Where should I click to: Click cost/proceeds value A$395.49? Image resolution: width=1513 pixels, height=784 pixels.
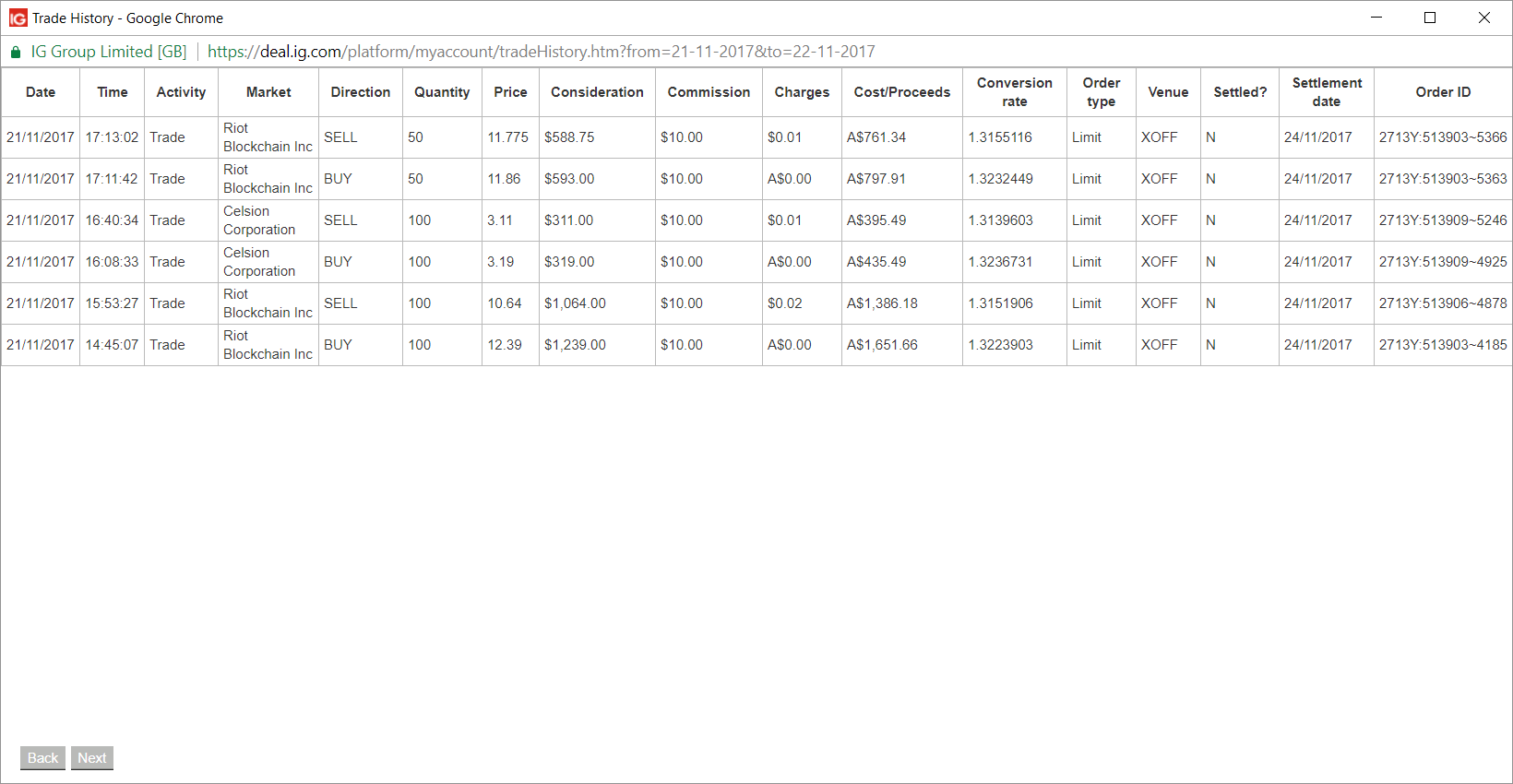click(x=876, y=220)
